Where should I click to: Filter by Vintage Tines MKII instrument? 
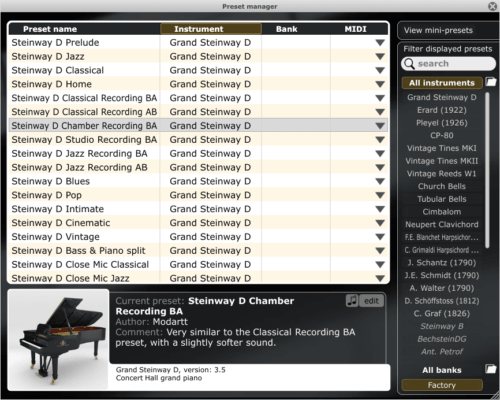pos(442,161)
